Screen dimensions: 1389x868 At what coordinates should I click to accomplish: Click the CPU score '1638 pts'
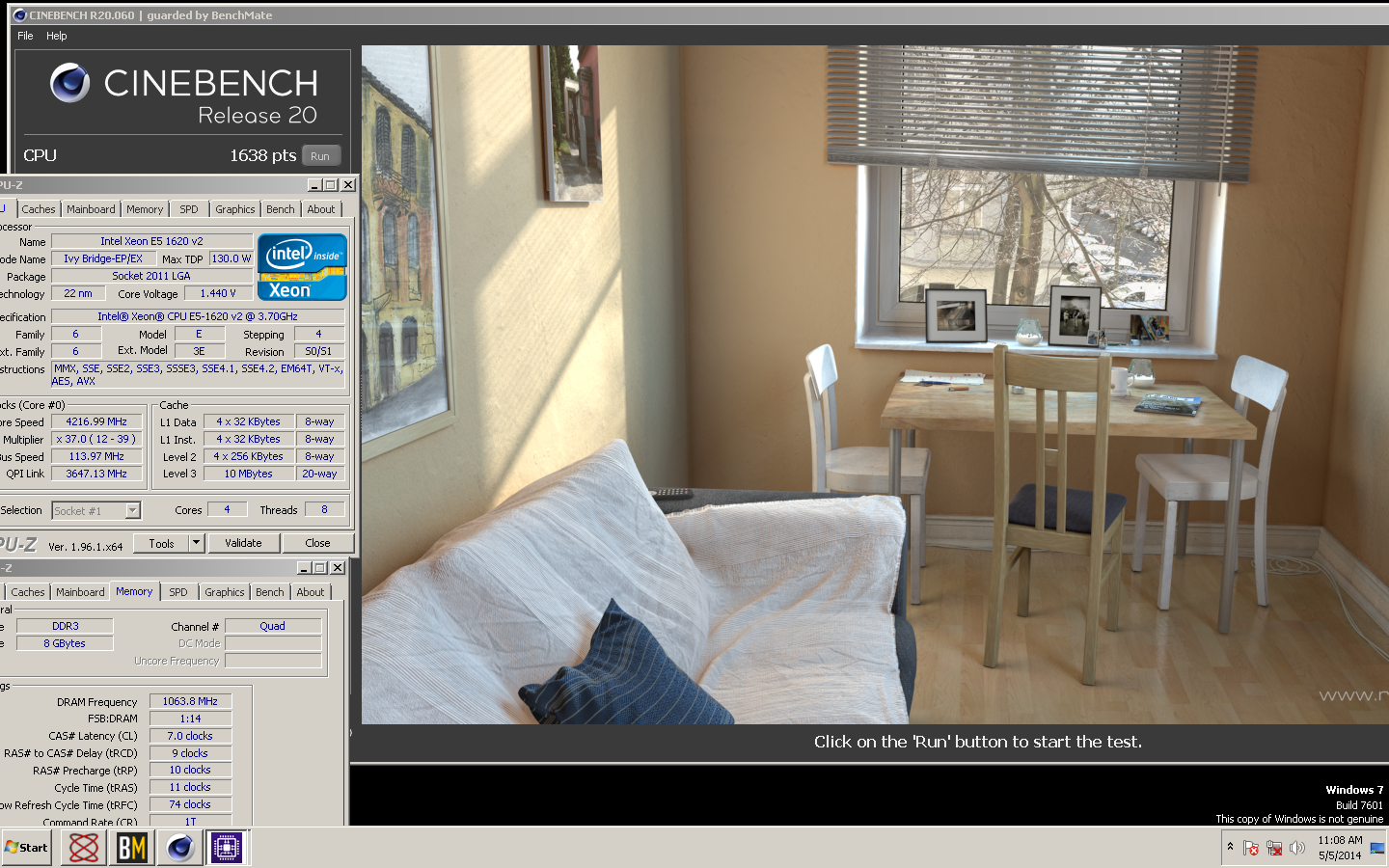[x=262, y=155]
